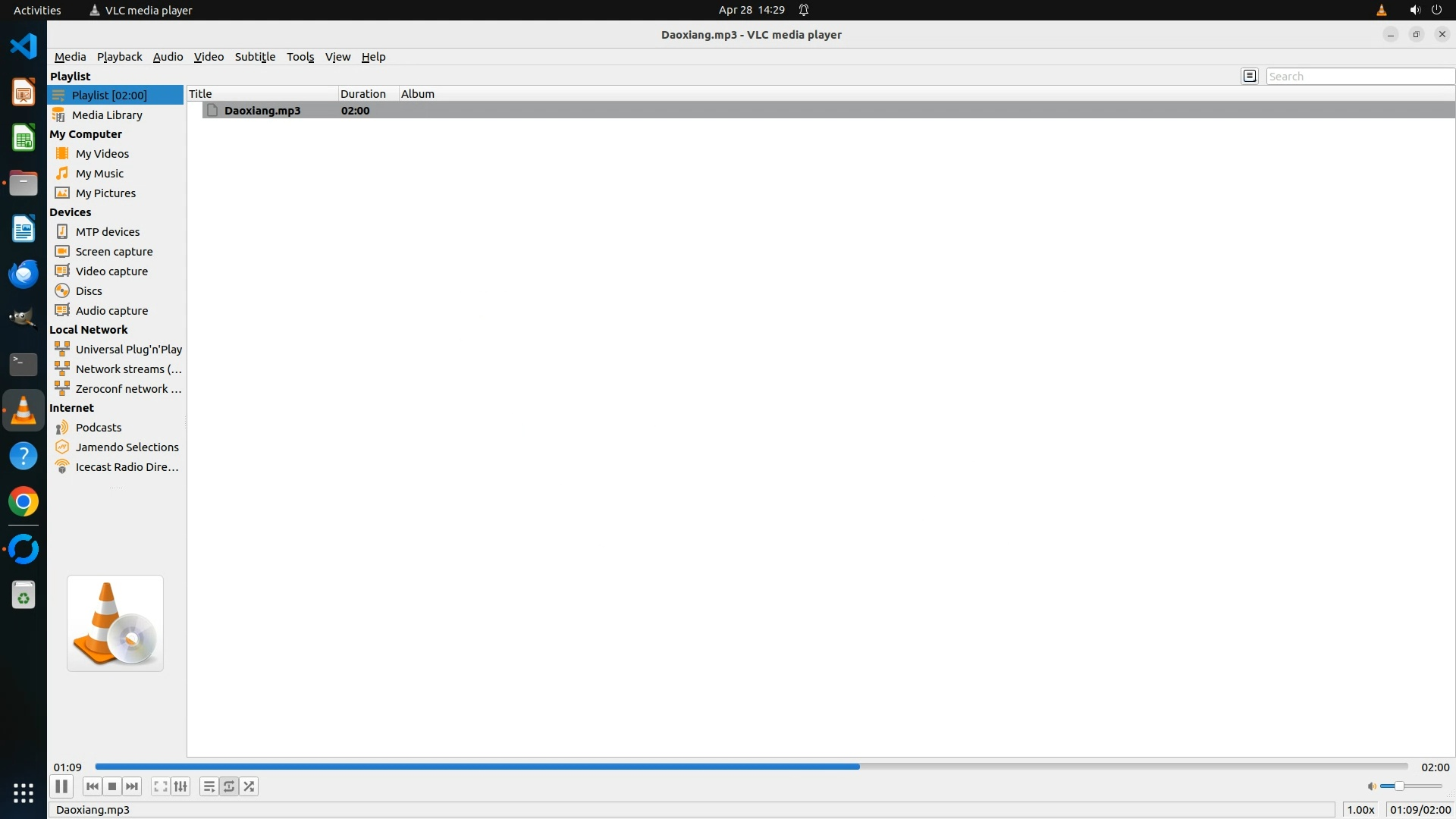Select Media Library in sidebar
This screenshot has width=1456, height=819.
(x=107, y=115)
